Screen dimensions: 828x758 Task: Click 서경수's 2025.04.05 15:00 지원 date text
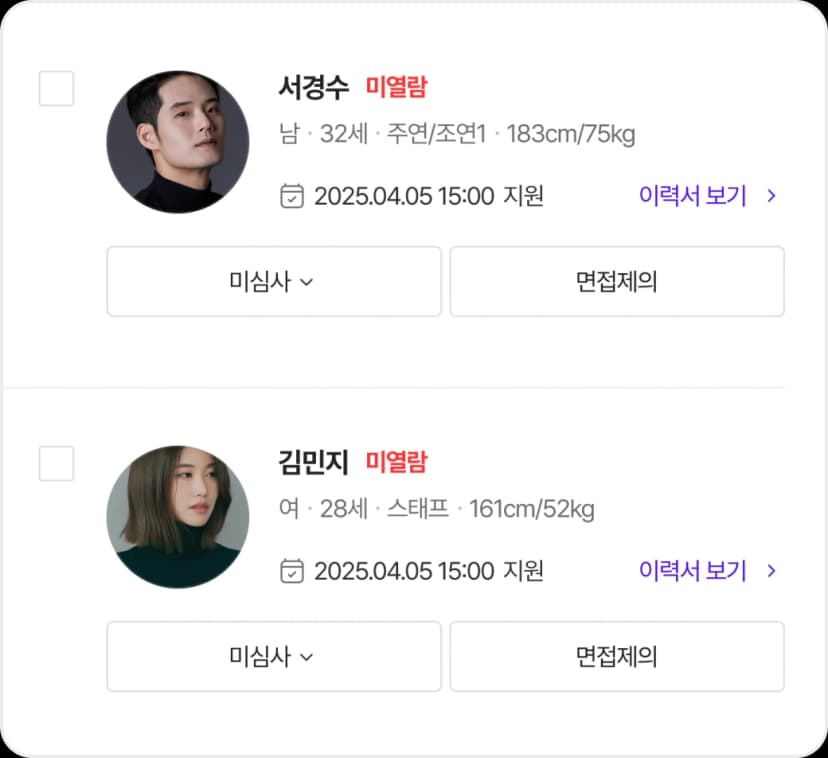coord(428,196)
